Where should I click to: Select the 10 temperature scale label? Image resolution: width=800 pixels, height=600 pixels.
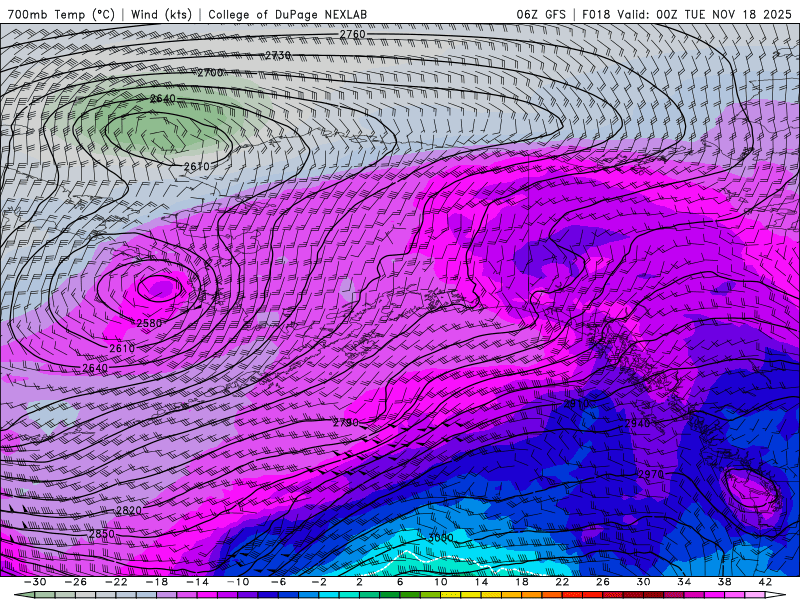pyautogui.click(x=441, y=582)
